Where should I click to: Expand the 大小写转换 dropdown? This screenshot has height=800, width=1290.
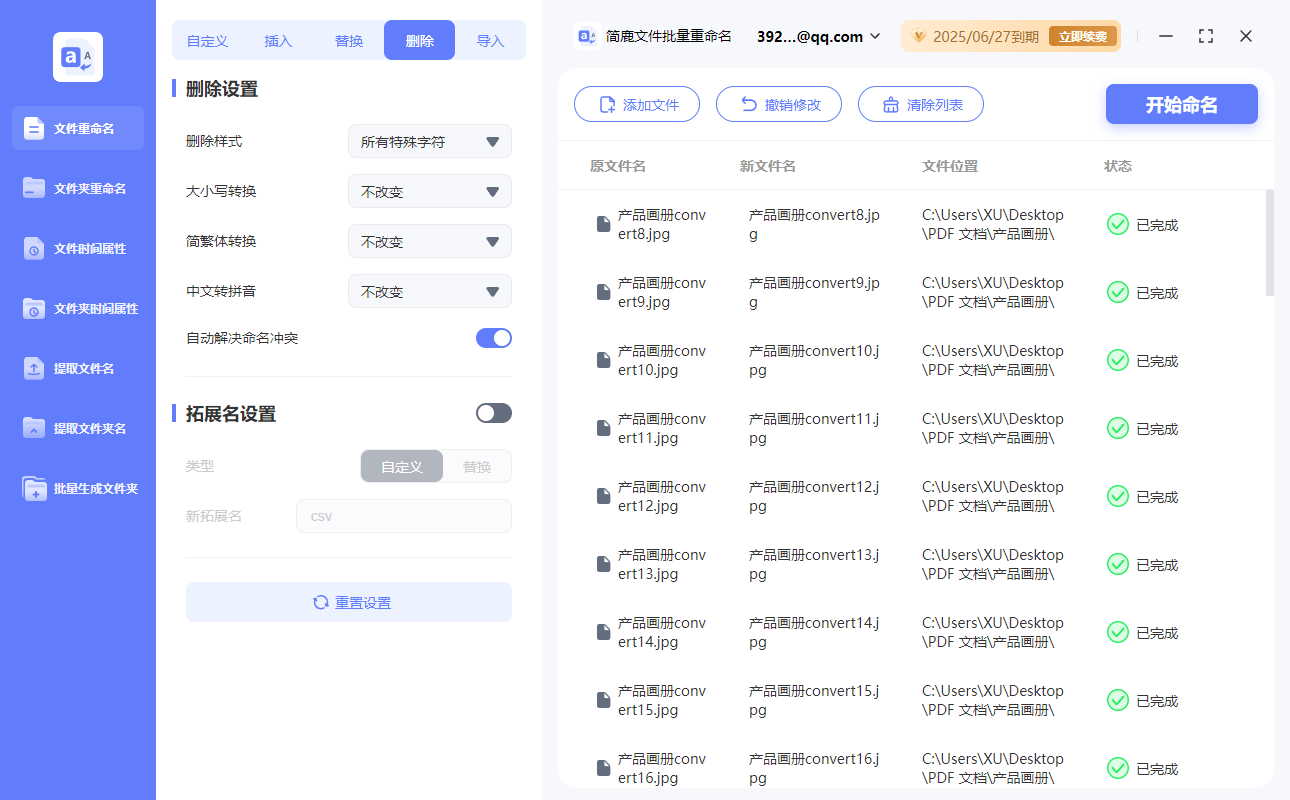tap(429, 191)
